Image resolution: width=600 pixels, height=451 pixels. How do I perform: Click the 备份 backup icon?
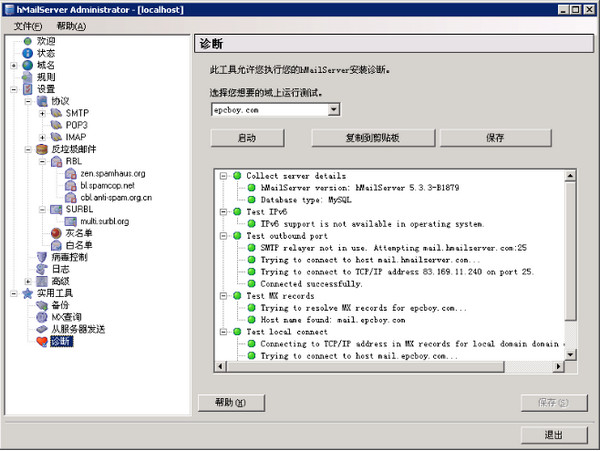tap(42, 305)
